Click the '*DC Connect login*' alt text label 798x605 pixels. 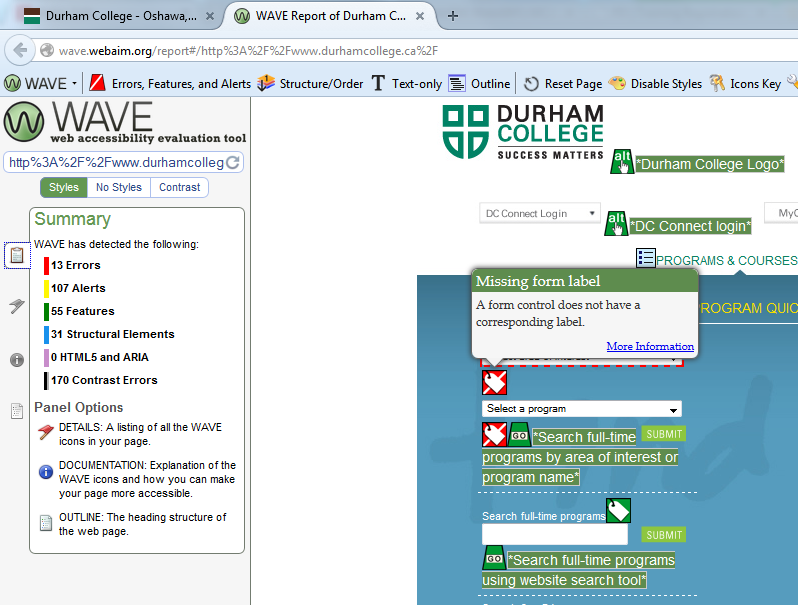click(x=690, y=226)
